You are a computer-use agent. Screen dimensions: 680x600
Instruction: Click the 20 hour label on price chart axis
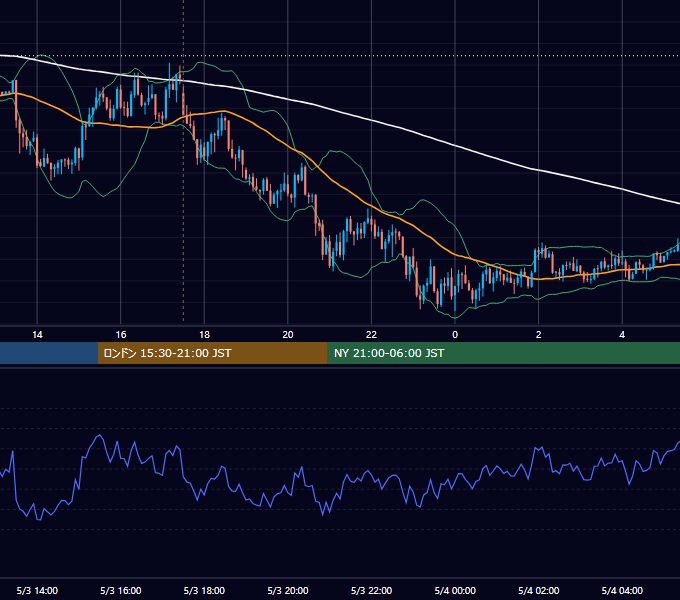[x=288, y=335]
